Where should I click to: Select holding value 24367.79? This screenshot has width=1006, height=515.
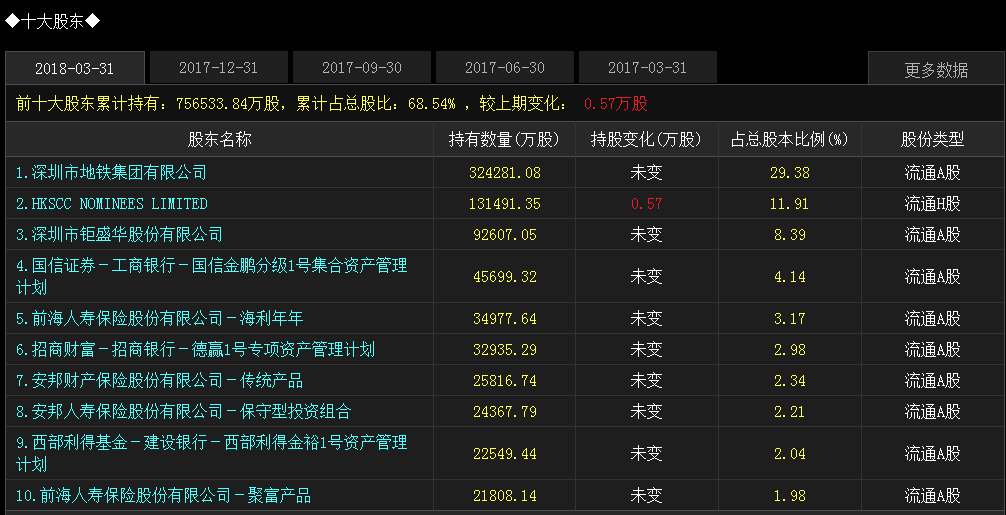(505, 410)
